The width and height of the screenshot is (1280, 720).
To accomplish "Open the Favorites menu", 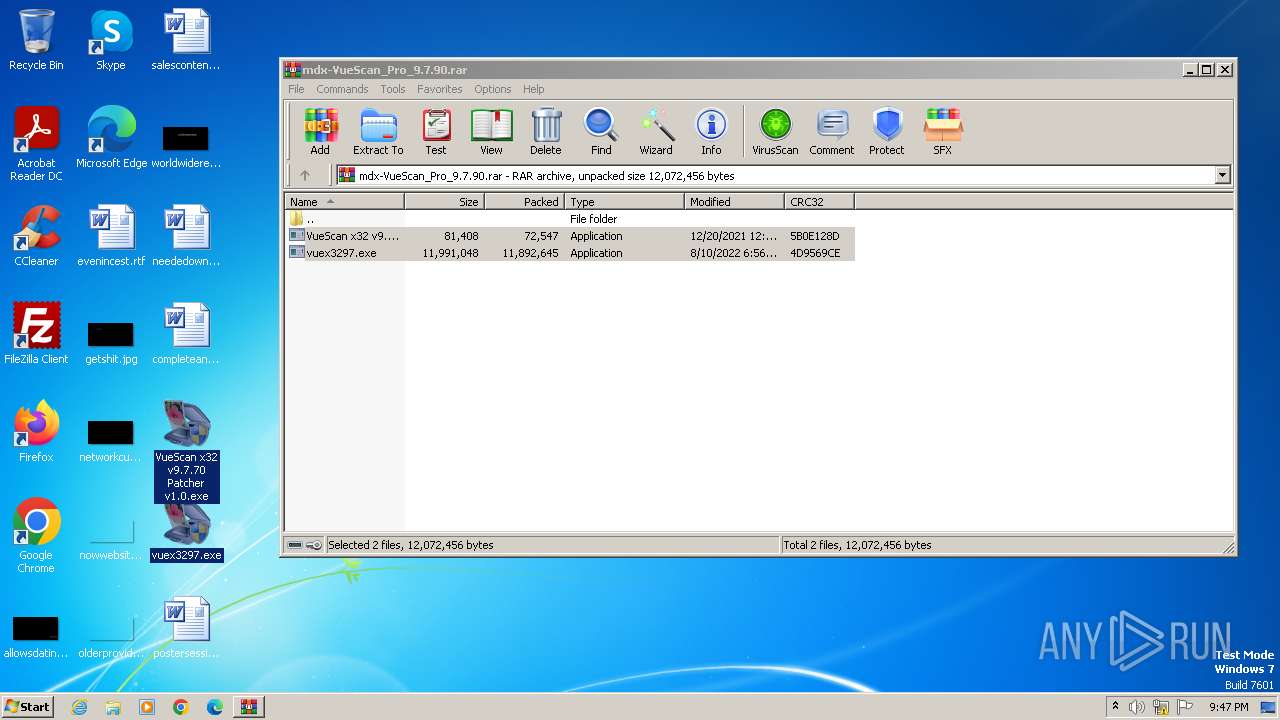I will [x=440, y=89].
